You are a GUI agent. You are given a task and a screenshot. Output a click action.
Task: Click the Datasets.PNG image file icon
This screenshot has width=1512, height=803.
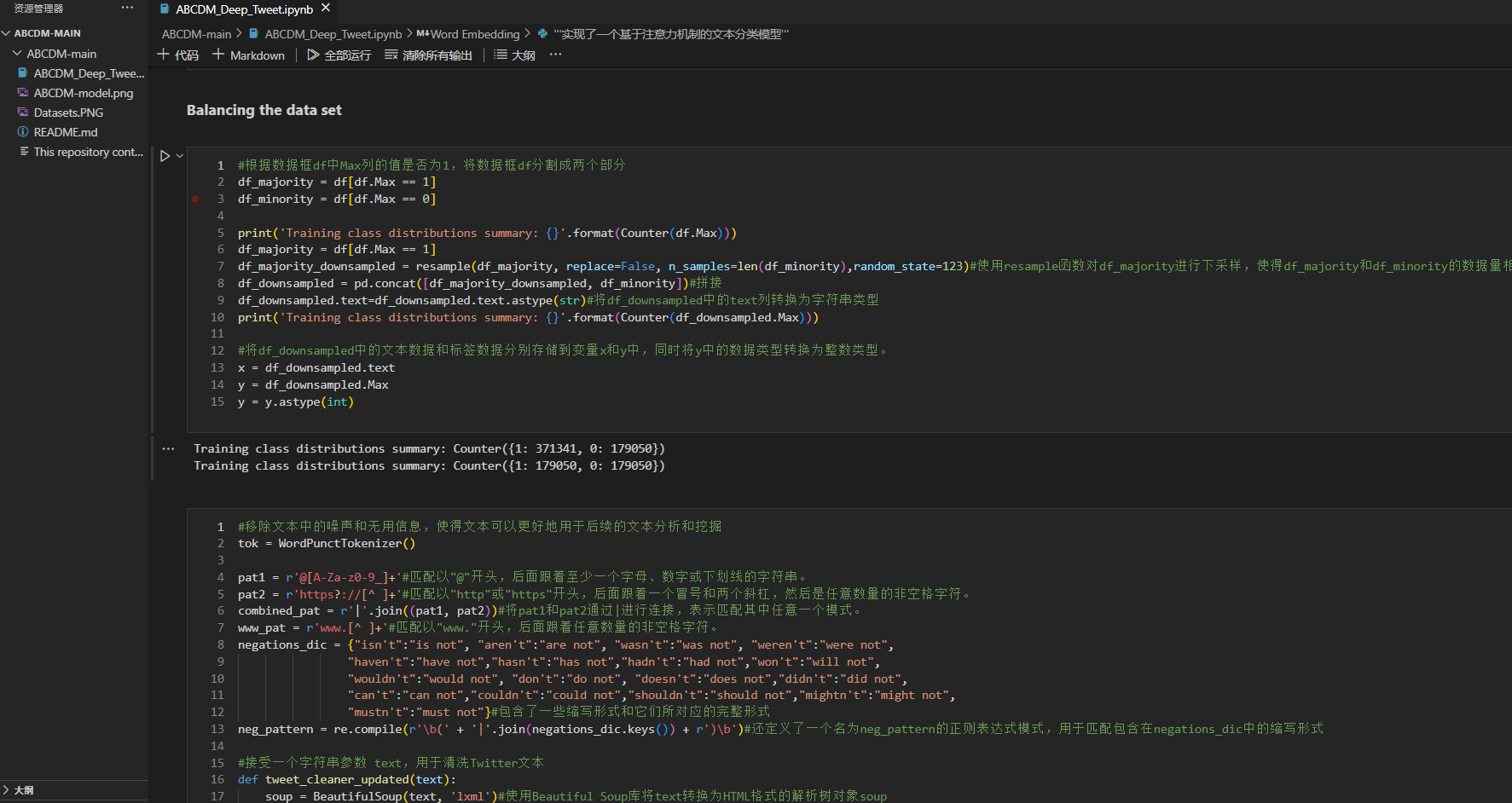pos(23,113)
